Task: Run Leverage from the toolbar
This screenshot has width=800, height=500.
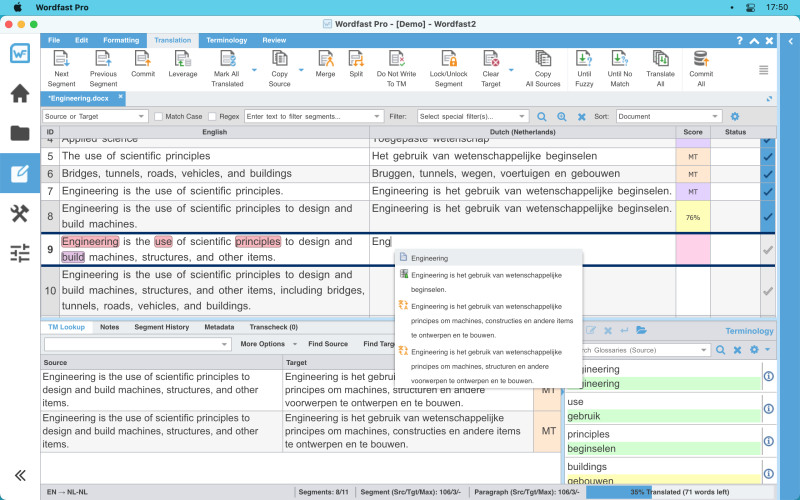Action: (x=183, y=59)
